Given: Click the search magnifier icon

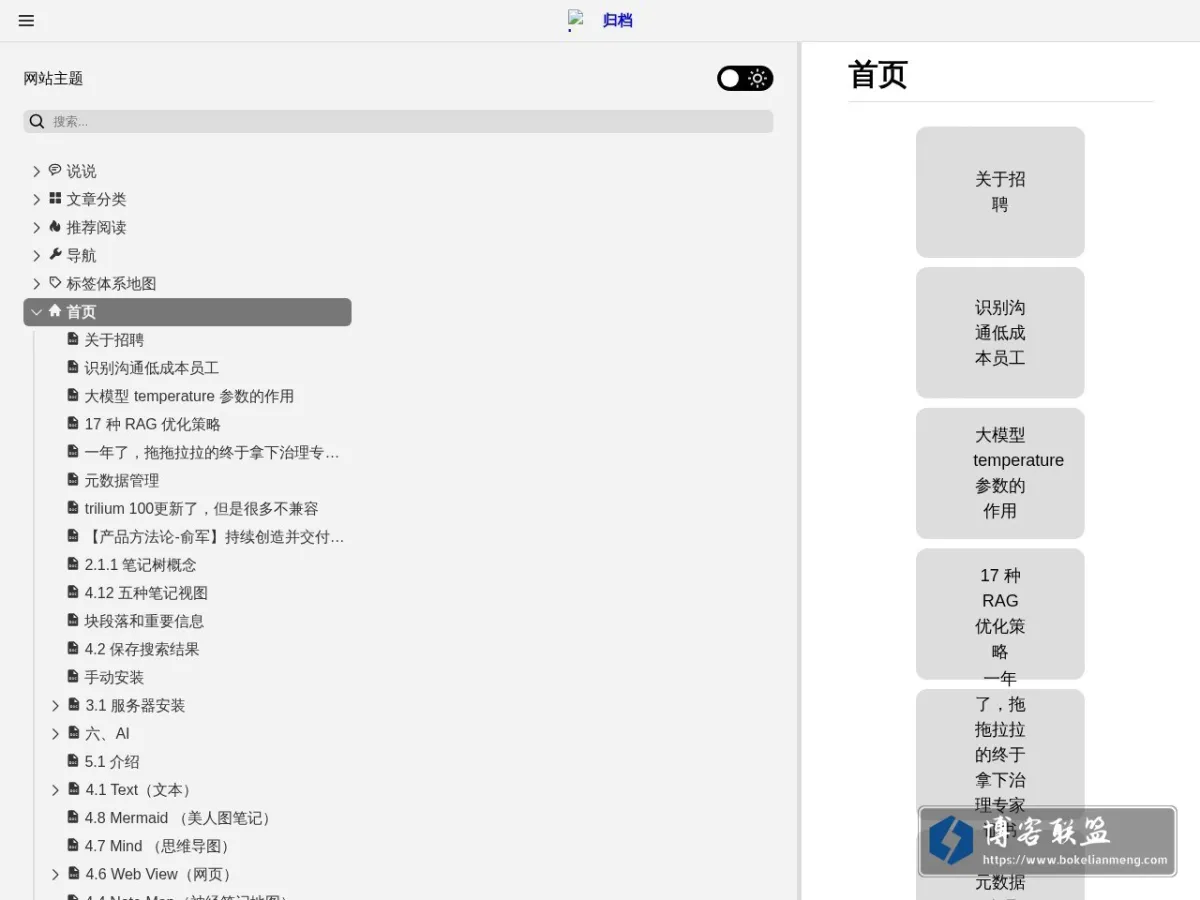Looking at the screenshot, I should pos(37,121).
